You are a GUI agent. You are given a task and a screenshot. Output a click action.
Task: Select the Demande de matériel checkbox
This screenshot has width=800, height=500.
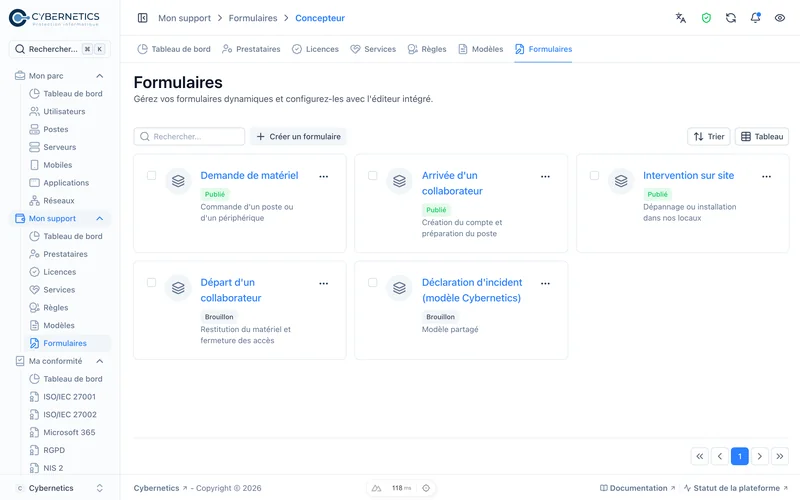[x=152, y=176]
